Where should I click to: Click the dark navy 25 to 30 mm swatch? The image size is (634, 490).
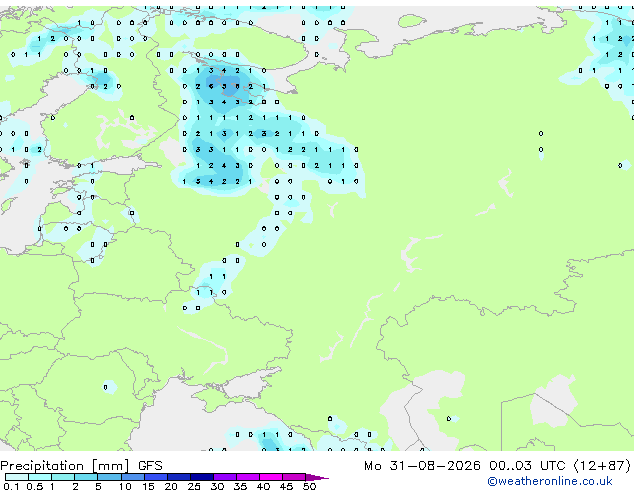click(x=202, y=477)
